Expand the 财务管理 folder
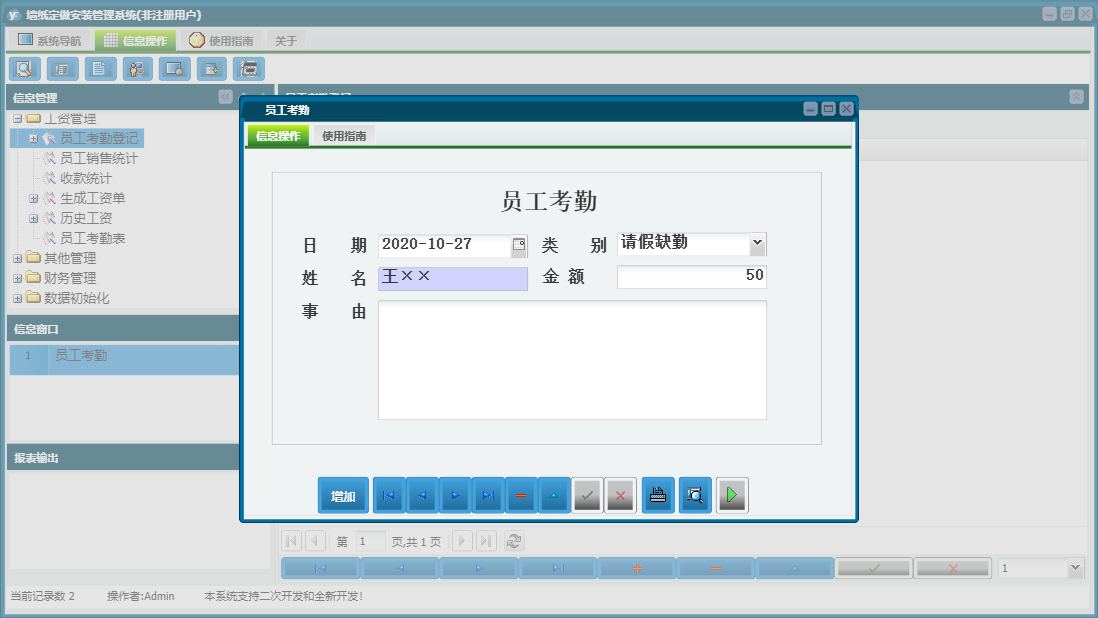The width and height of the screenshot is (1098, 618). click(18, 279)
